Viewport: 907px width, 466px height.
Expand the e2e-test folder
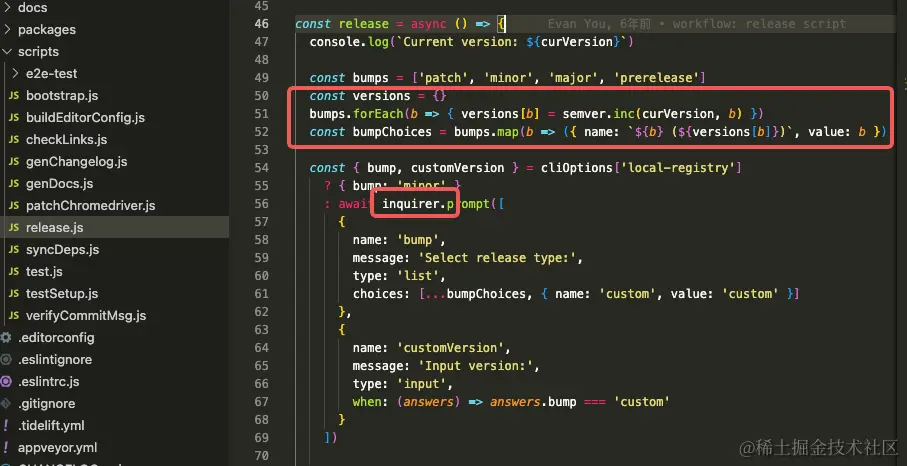click(x=51, y=73)
